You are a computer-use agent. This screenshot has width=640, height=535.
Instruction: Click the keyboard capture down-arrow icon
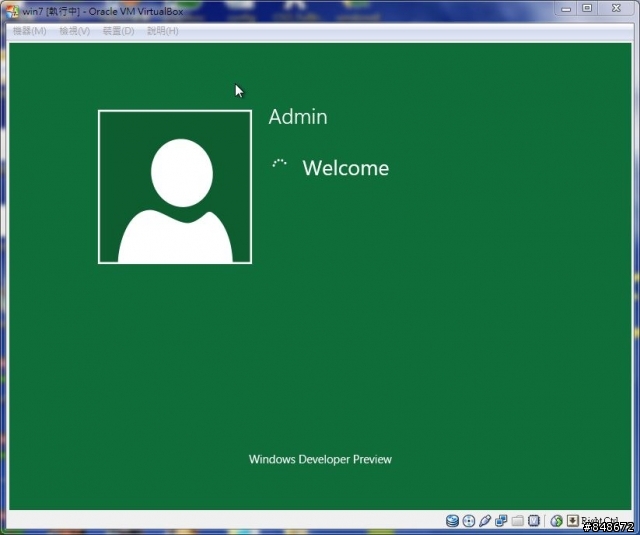(x=573, y=521)
